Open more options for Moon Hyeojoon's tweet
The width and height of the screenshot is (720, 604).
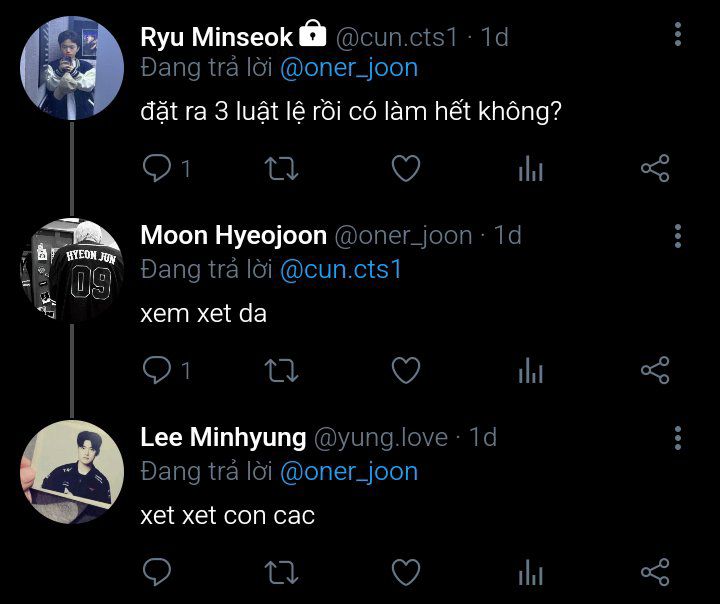678,236
